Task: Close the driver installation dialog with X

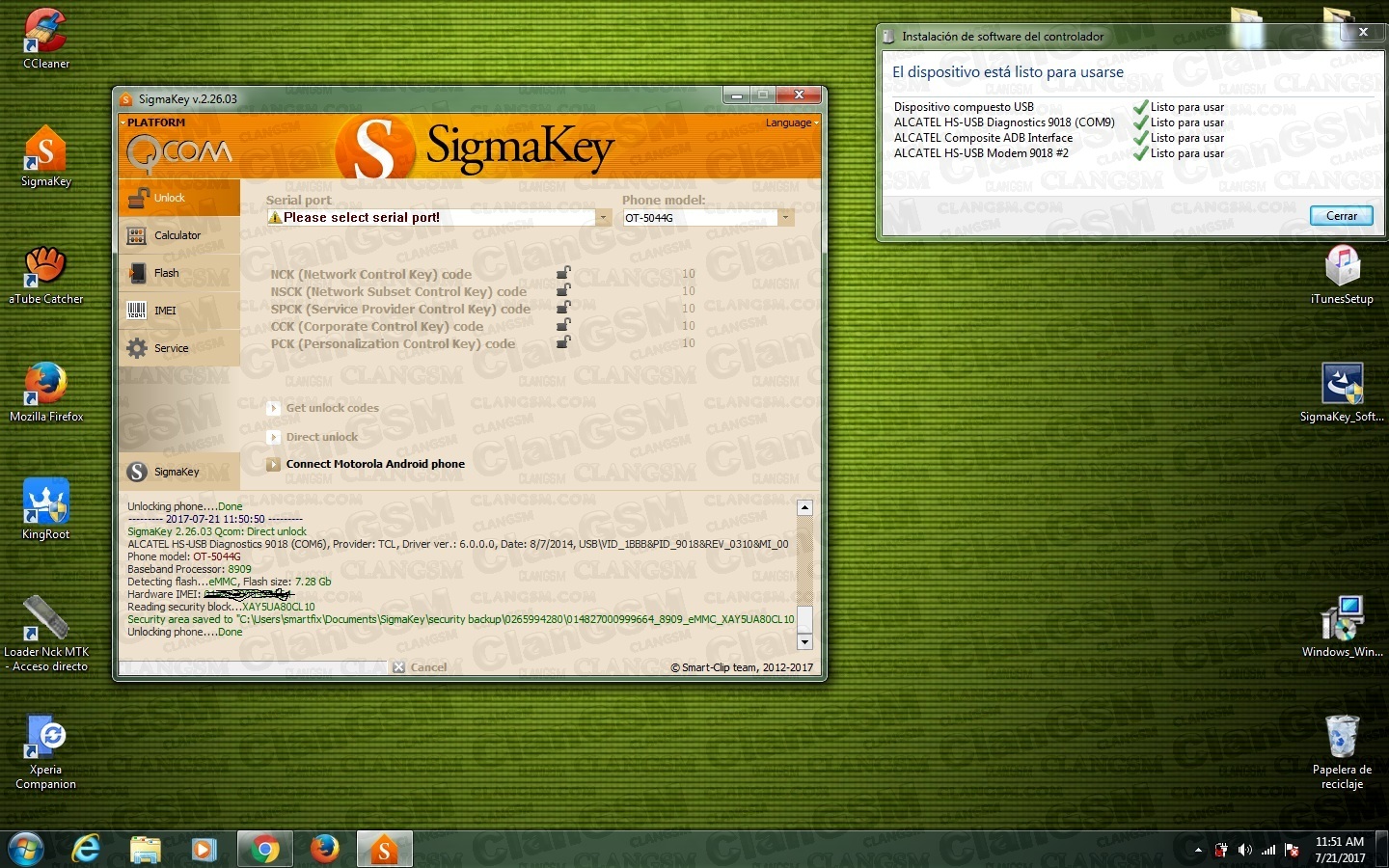Action: pos(1363,33)
